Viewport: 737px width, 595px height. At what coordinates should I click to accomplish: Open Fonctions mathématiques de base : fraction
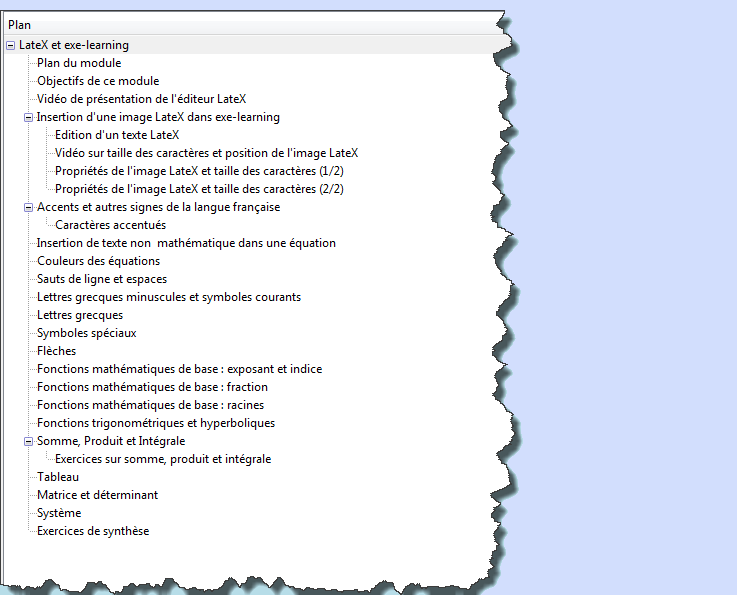tap(152, 387)
